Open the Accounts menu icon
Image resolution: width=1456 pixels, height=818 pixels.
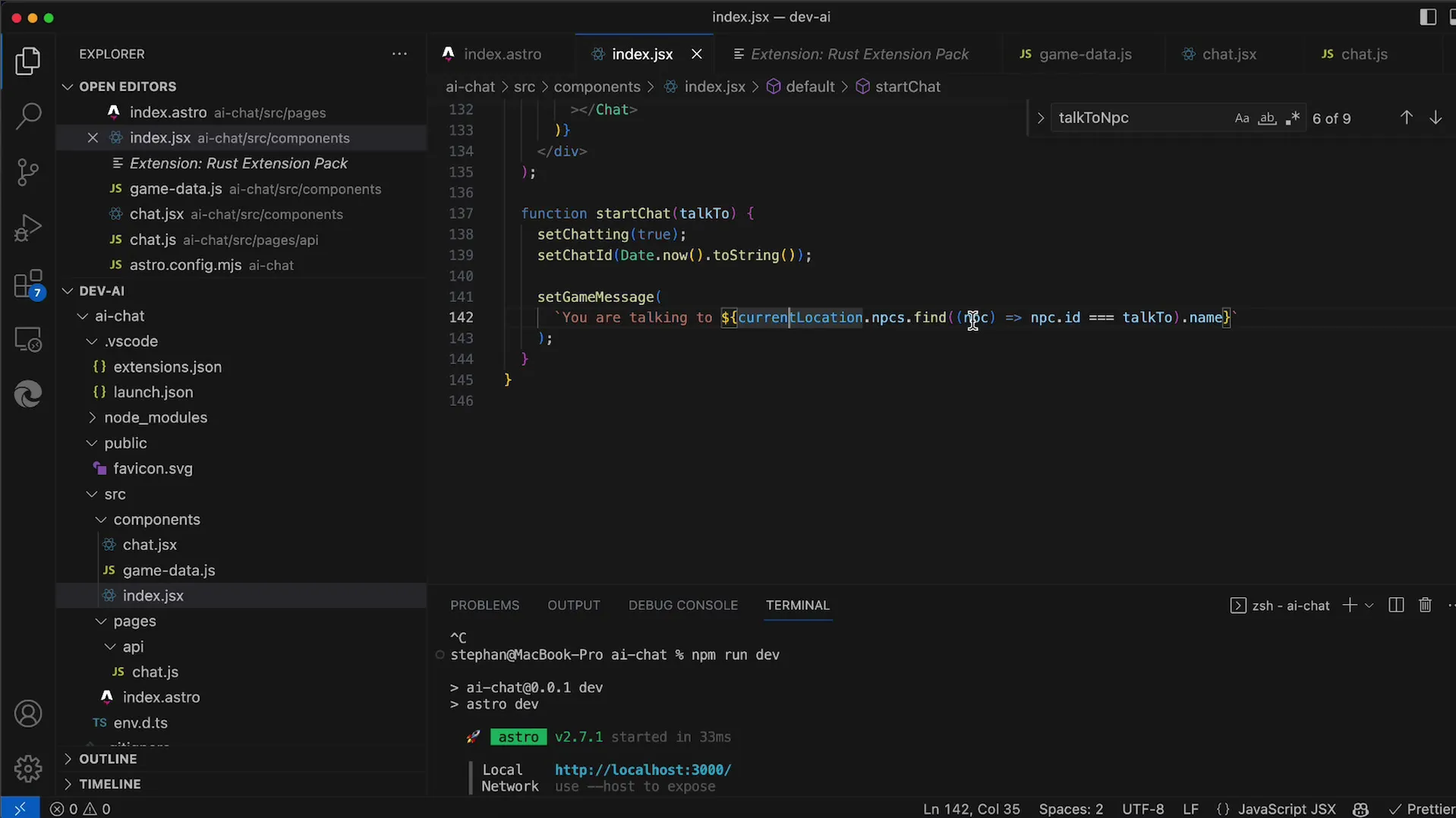point(28,714)
